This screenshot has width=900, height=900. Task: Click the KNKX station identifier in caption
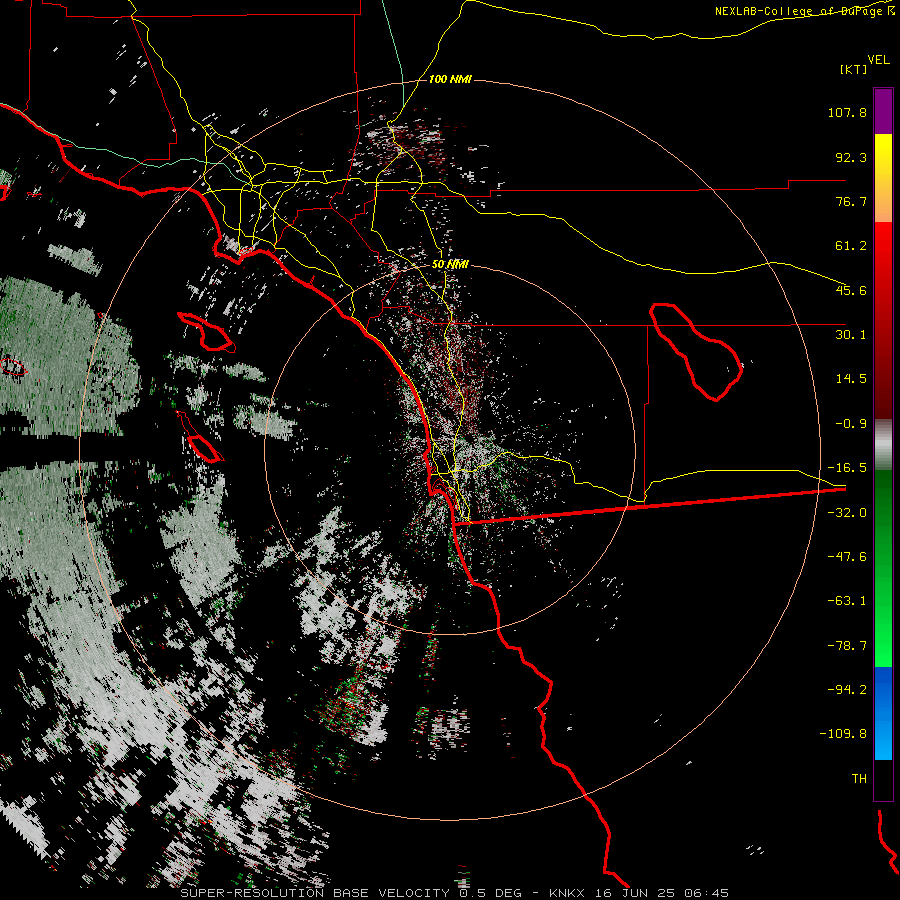567,893
